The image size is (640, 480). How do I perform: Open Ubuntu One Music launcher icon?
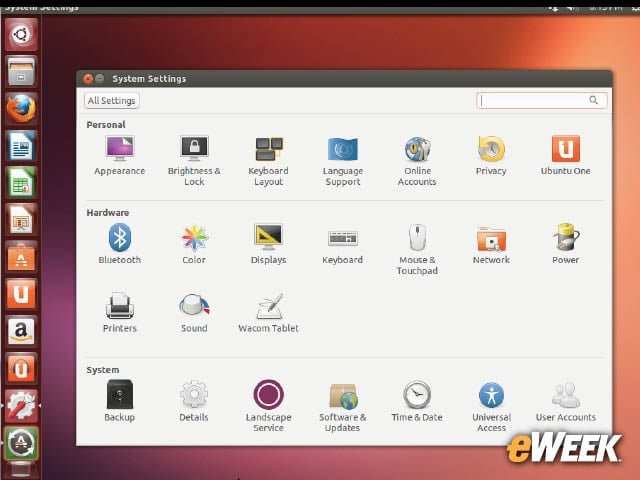(21, 368)
